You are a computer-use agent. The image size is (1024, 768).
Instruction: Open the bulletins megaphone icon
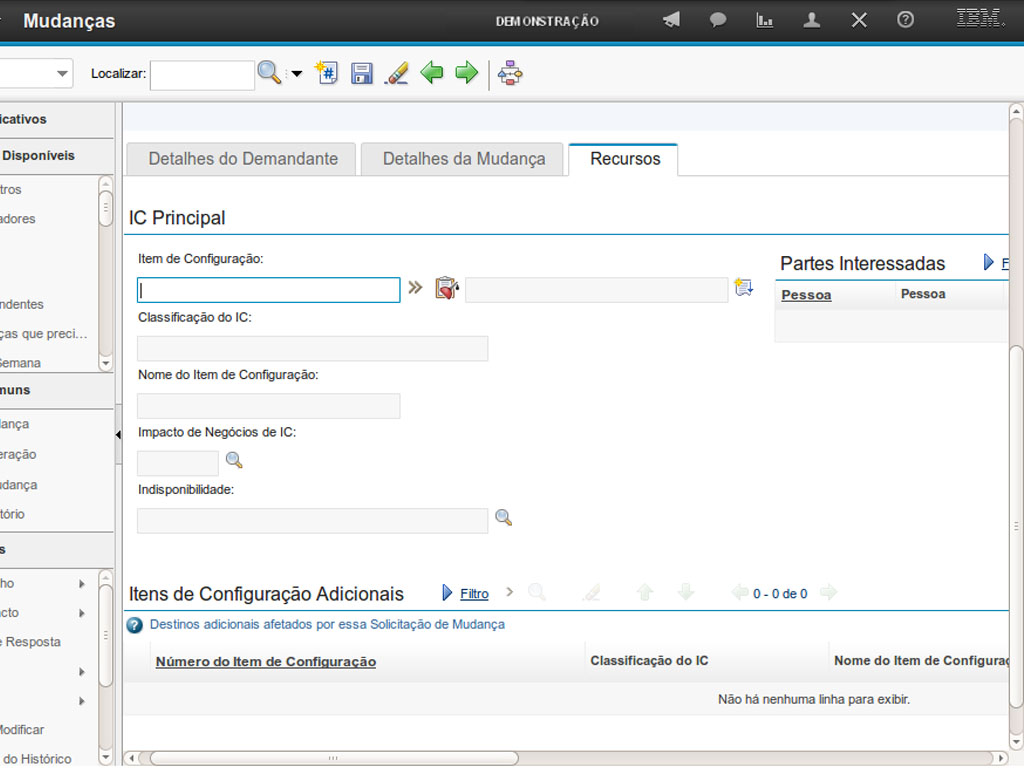pyautogui.click(x=671, y=20)
